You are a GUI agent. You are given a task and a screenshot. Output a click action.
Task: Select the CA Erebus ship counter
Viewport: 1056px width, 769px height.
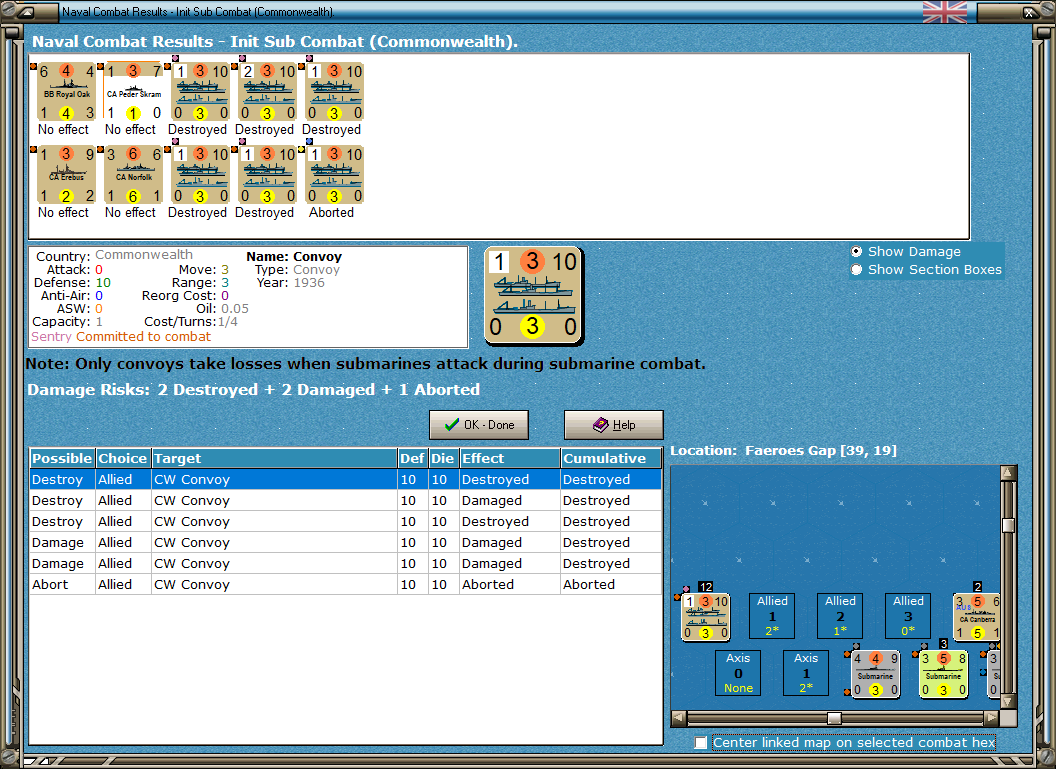pos(66,175)
